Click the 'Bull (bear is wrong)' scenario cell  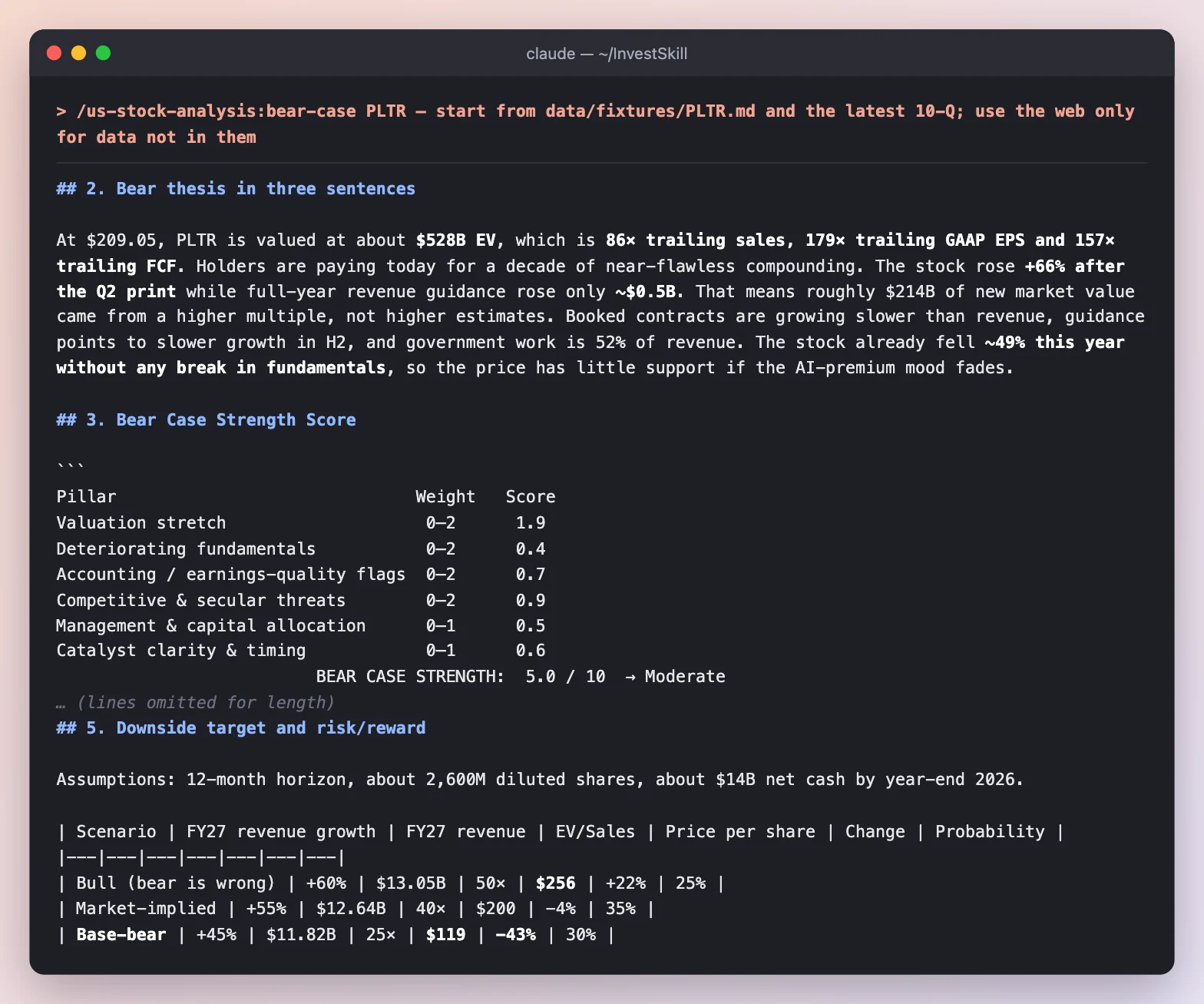point(176,883)
